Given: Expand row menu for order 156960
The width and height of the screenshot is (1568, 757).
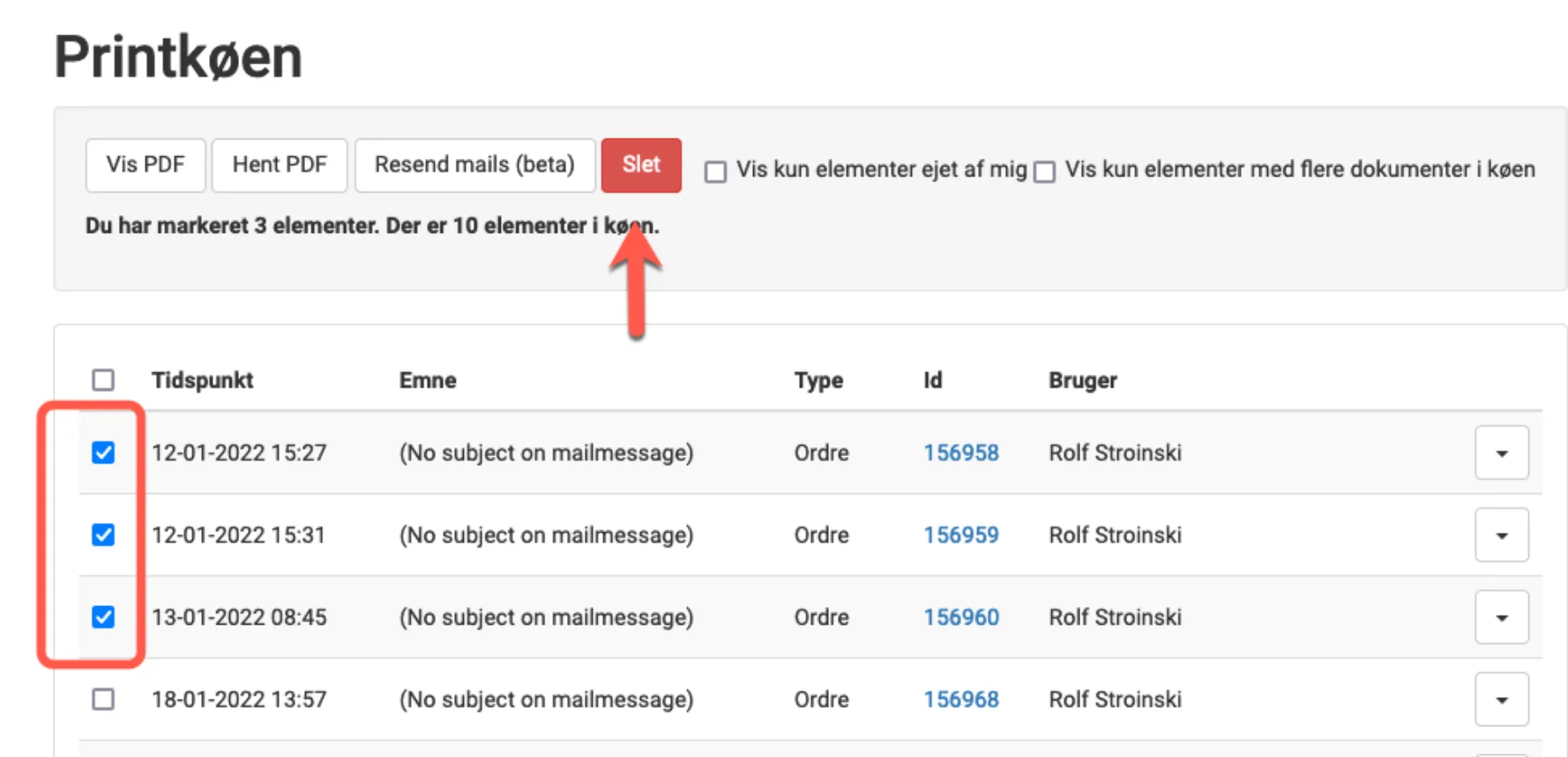Looking at the screenshot, I should point(1501,617).
